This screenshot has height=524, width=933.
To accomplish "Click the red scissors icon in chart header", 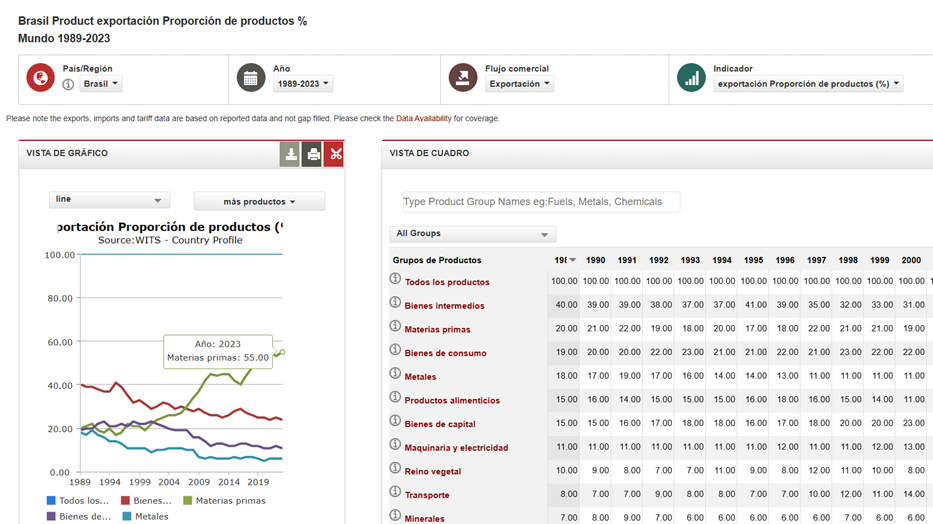I will (x=336, y=154).
